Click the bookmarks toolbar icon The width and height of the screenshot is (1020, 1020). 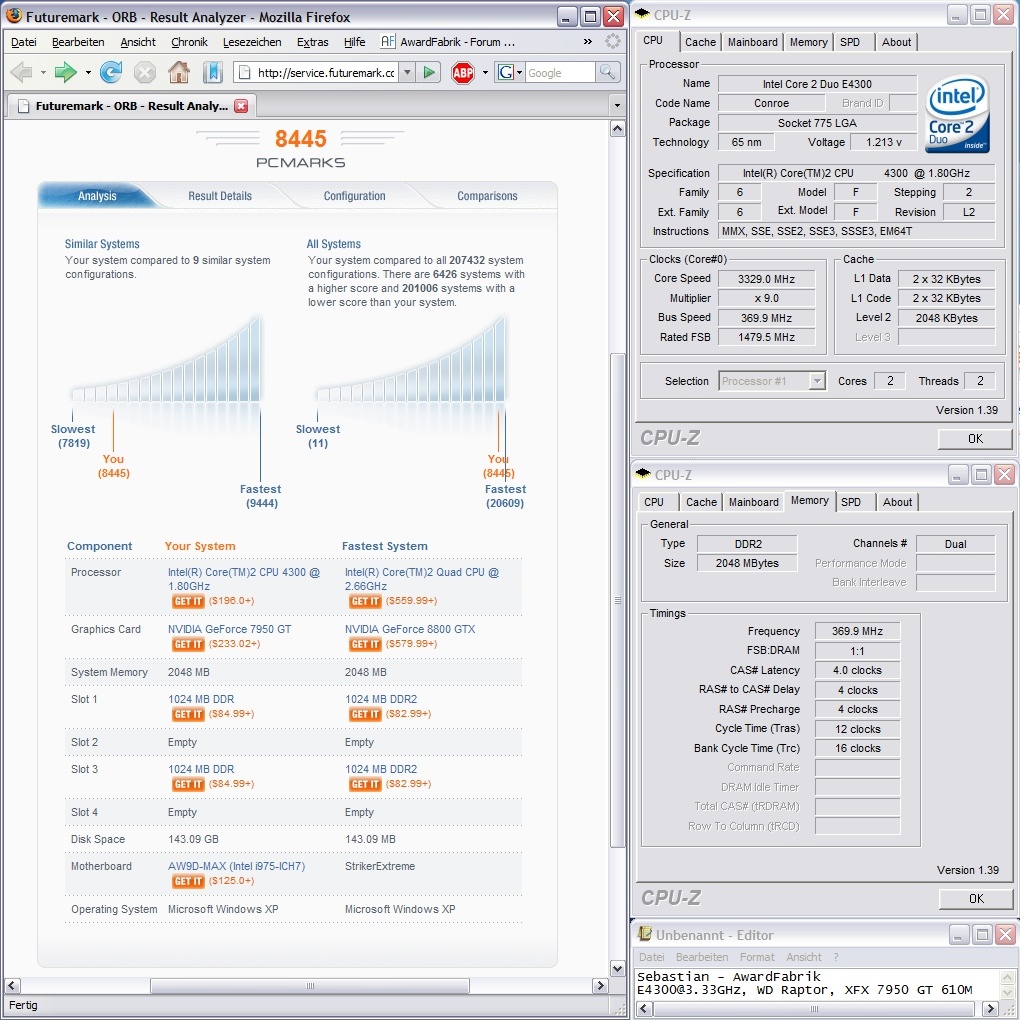[213, 72]
